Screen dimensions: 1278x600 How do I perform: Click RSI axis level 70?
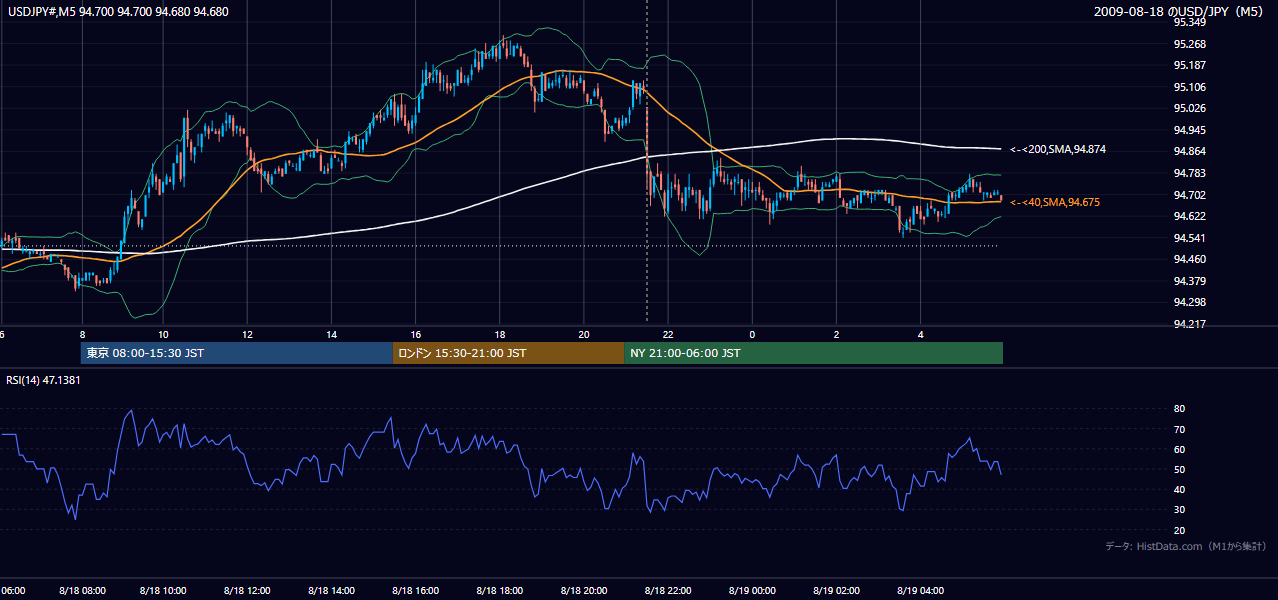click(1179, 429)
